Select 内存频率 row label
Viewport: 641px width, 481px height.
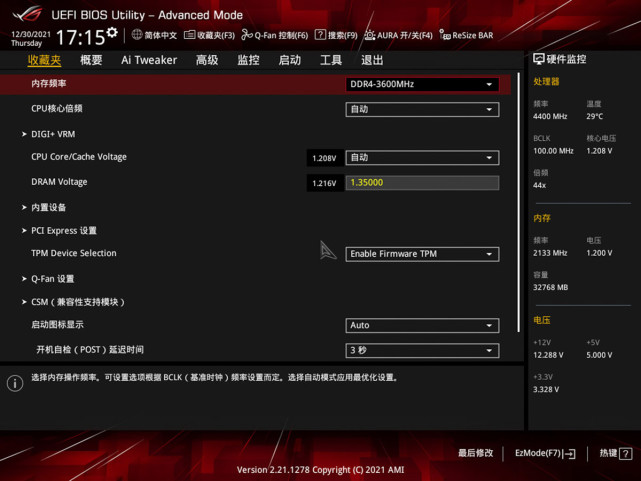[x=49, y=84]
